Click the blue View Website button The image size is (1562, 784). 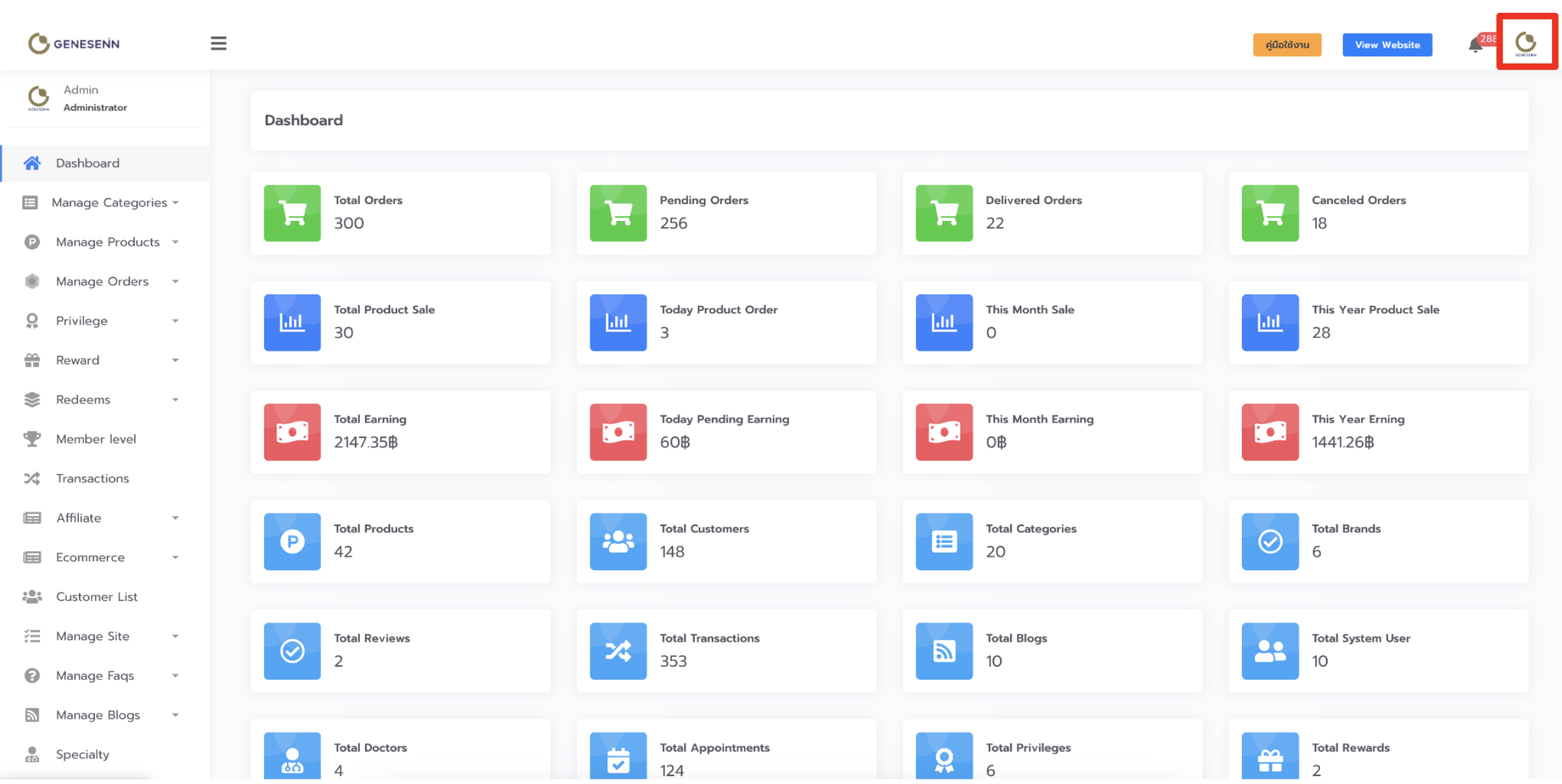point(1387,45)
